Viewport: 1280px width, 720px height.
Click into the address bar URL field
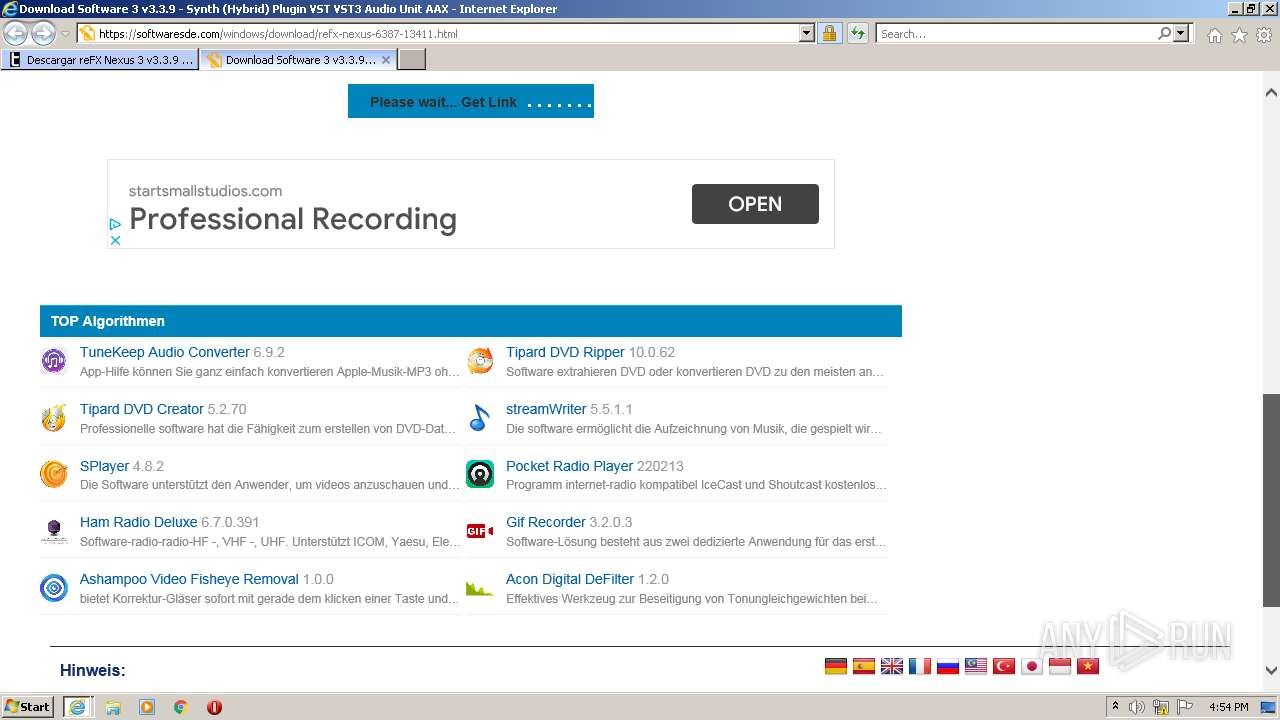coord(445,33)
